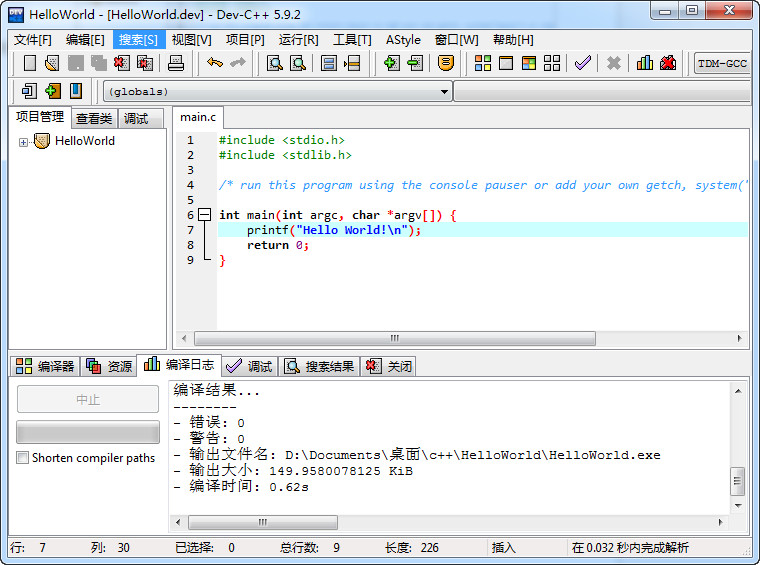Switch to the 搜索结果 bottom tab
Screen dimensions: 760x565
pos(319,366)
